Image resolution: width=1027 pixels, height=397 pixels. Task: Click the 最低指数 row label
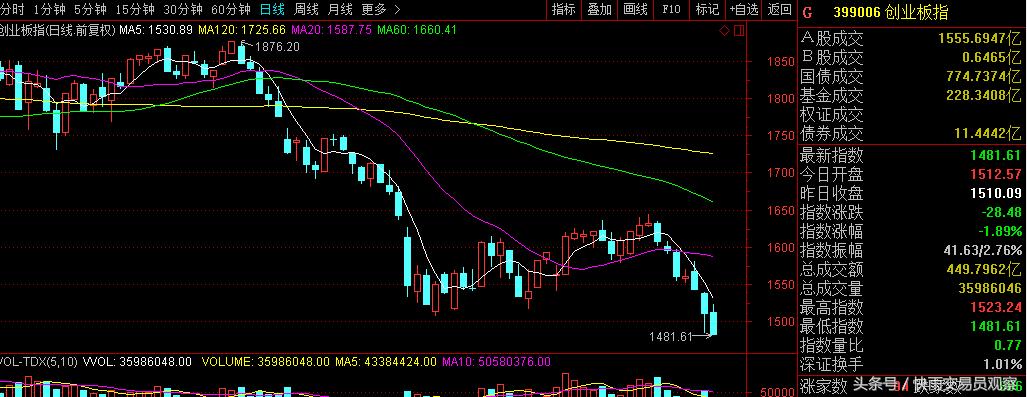pos(831,326)
